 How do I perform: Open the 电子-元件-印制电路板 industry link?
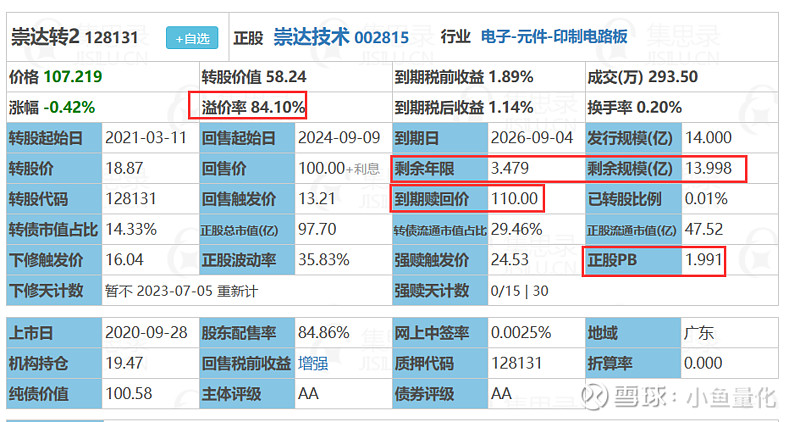coord(554,37)
